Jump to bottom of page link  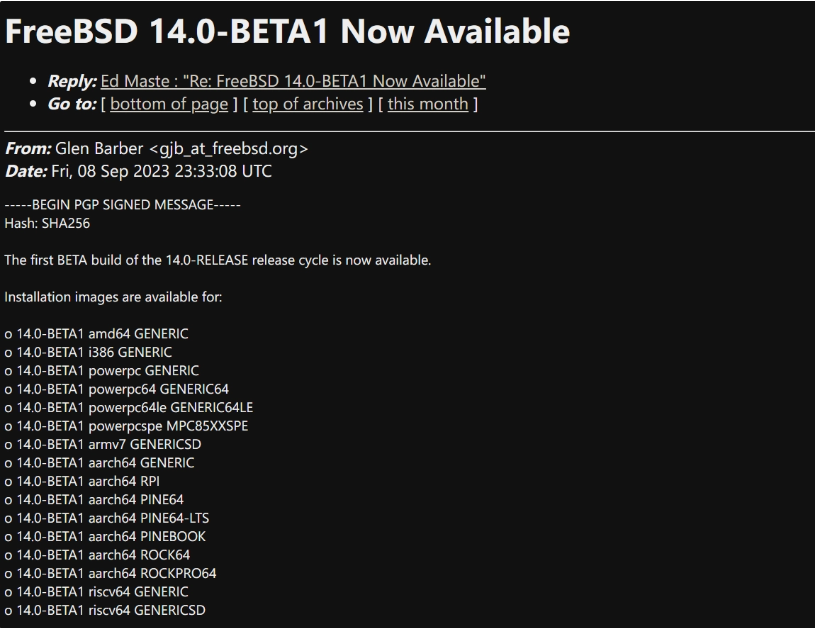coord(169,104)
